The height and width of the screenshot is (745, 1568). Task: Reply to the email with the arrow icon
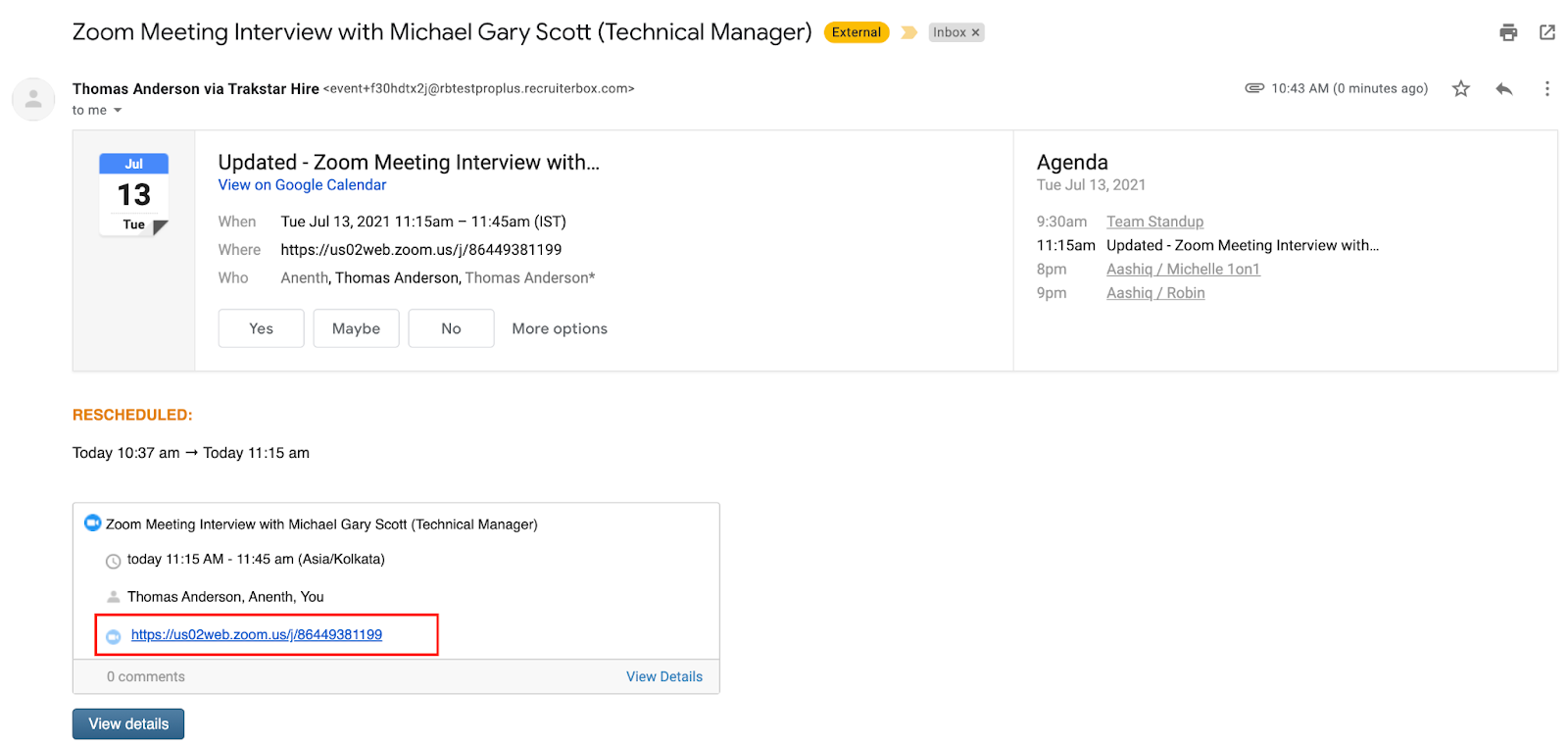pyautogui.click(x=1504, y=89)
